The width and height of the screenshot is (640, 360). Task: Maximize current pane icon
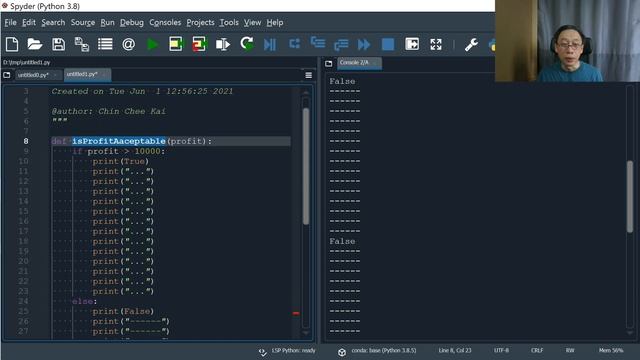[x=412, y=44]
